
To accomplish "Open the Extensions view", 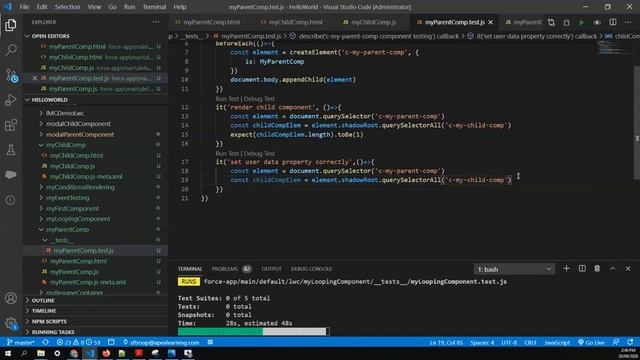I will pyautogui.click(x=11, y=125).
